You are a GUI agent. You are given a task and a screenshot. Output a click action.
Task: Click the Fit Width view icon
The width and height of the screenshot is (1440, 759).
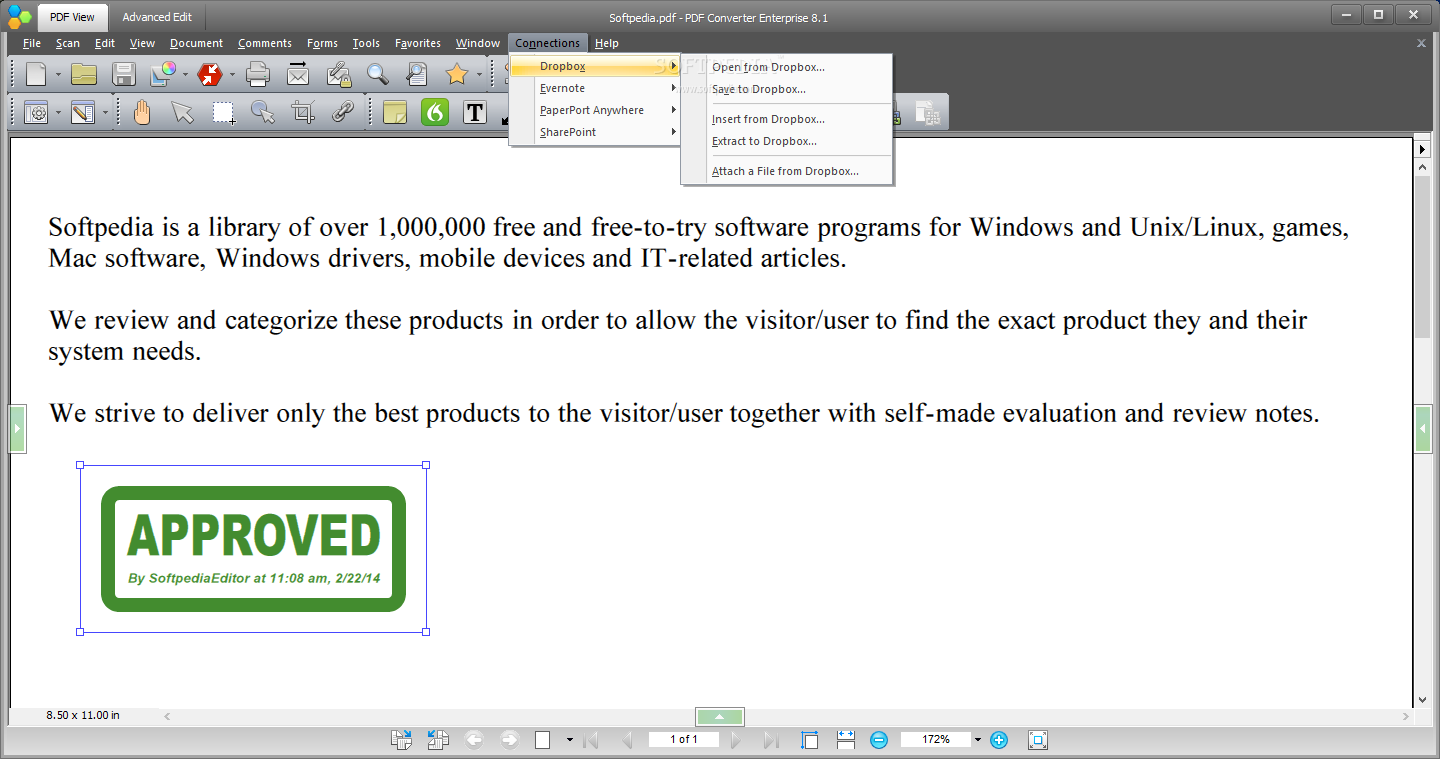(x=846, y=740)
